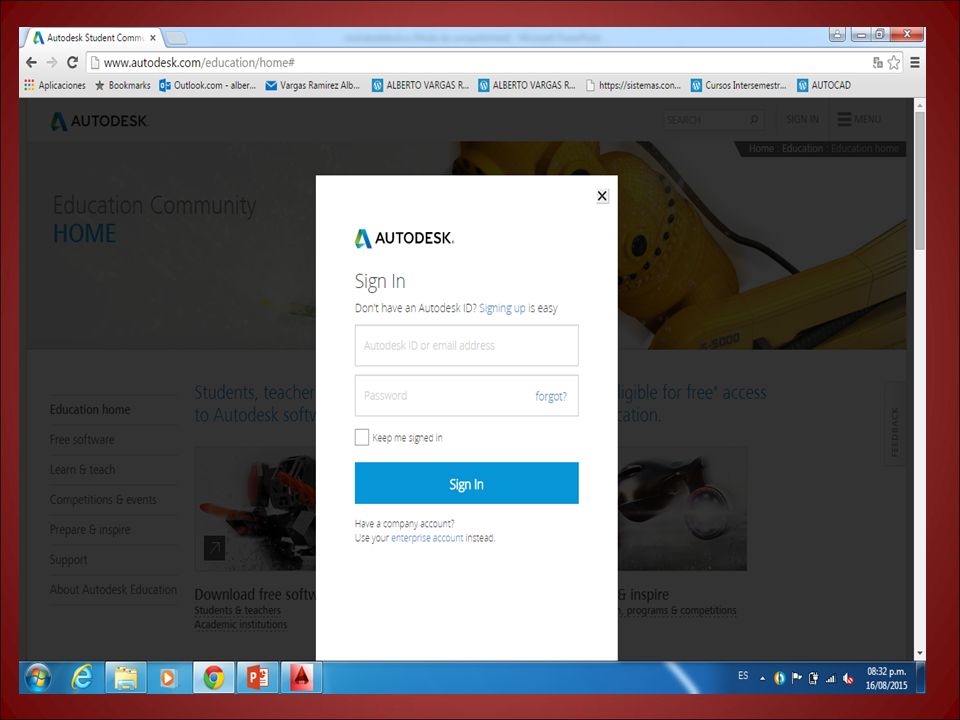Click the scrollbar down arrow
This screenshot has height=720, width=960.
919,653
